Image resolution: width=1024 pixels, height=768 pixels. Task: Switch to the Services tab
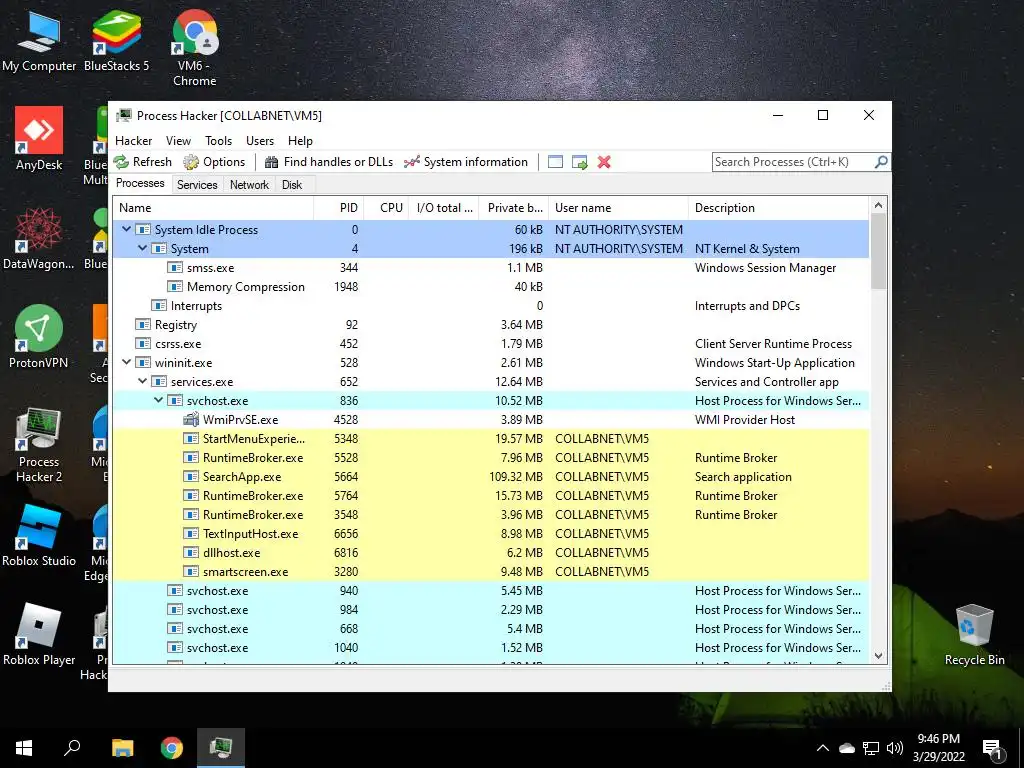click(197, 185)
